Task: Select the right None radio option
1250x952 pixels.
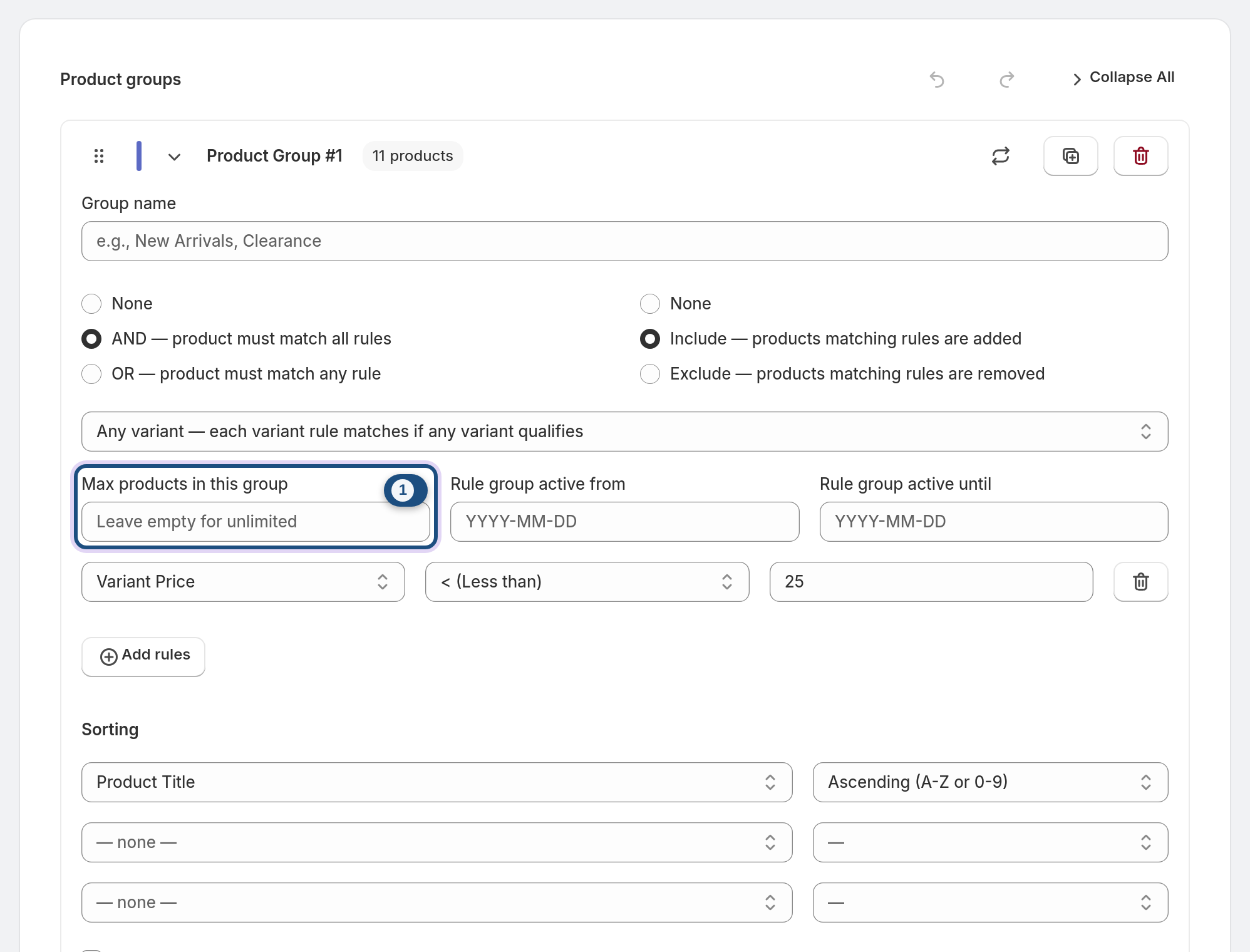Action: [x=650, y=304]
